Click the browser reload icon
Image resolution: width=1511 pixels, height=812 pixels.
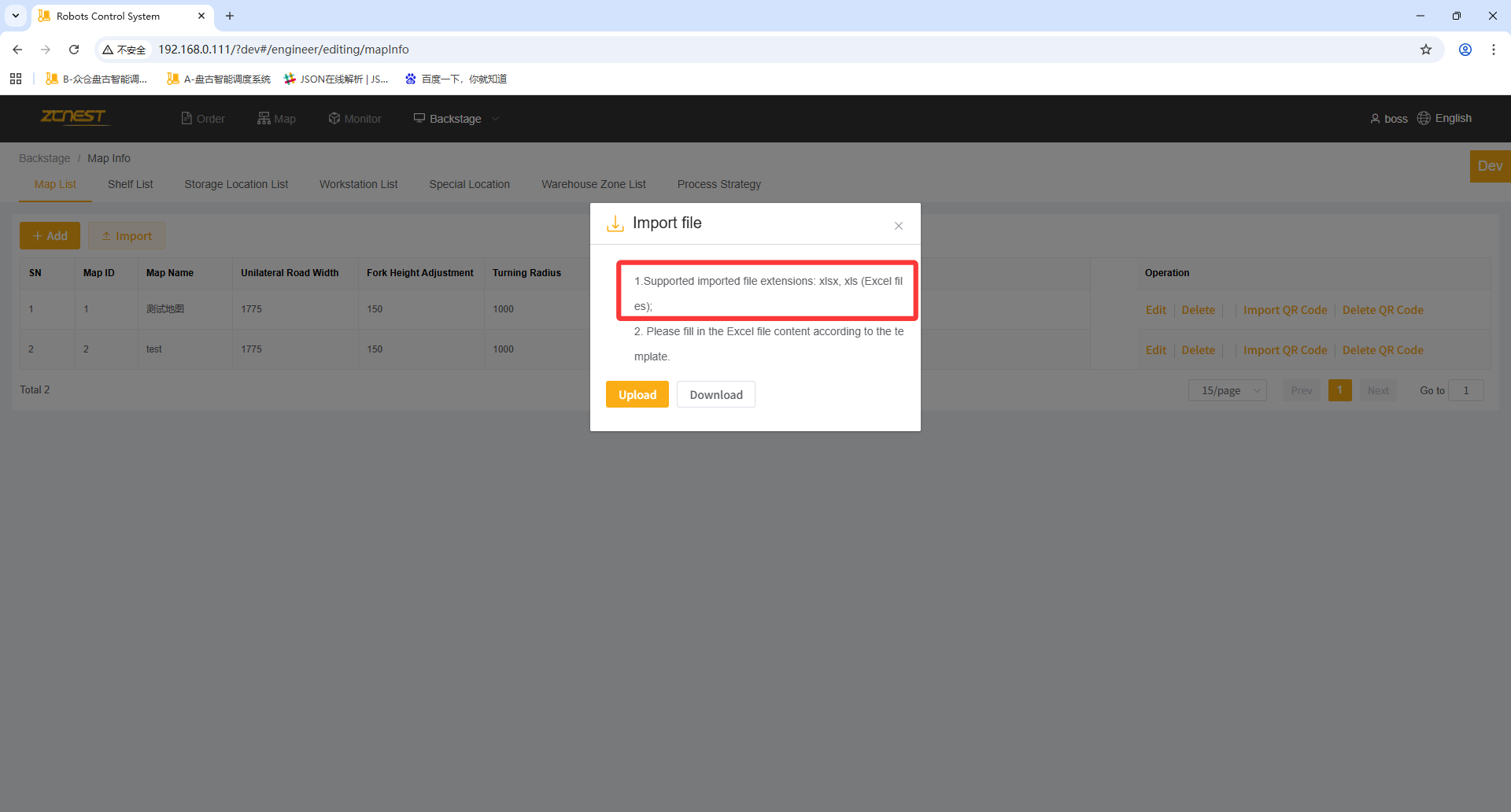point(74,50)
